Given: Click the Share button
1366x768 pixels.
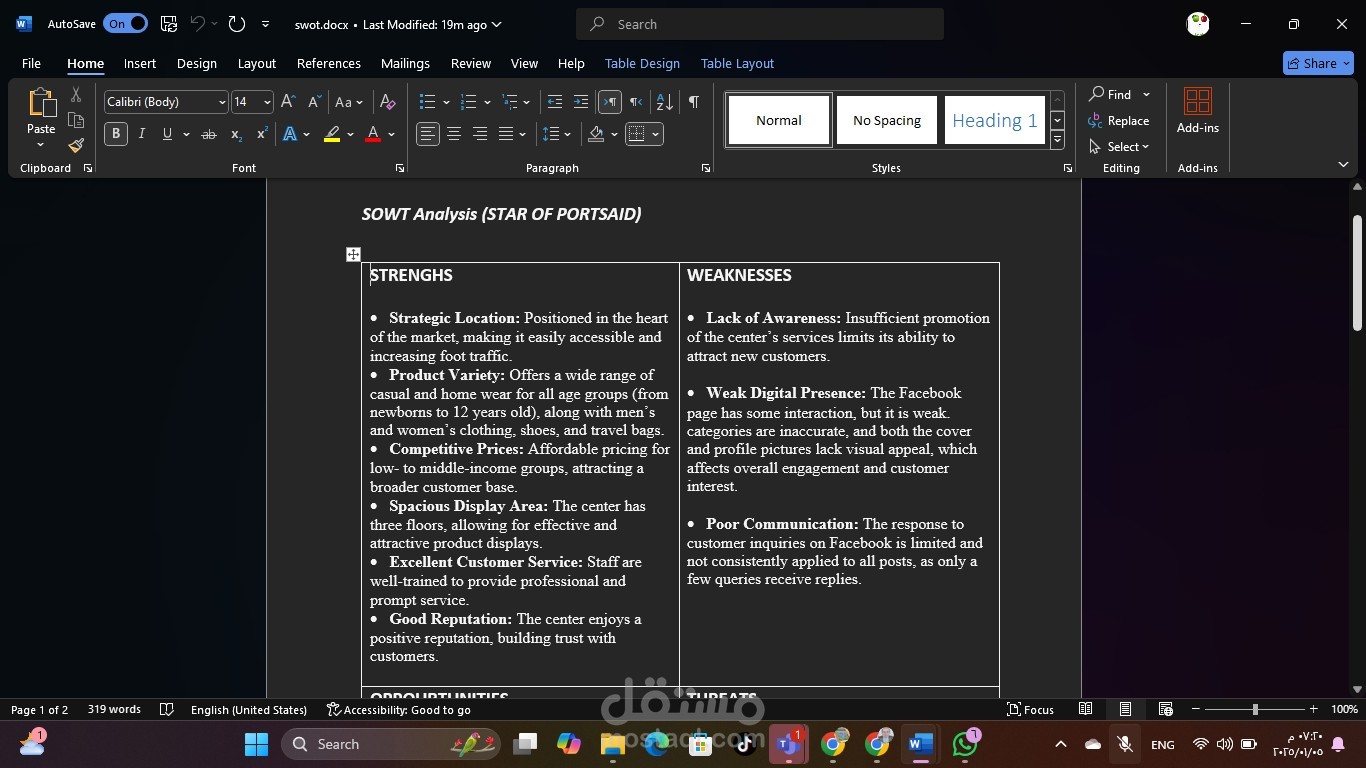Looking at the screenshot, I should click(1318, 63).
